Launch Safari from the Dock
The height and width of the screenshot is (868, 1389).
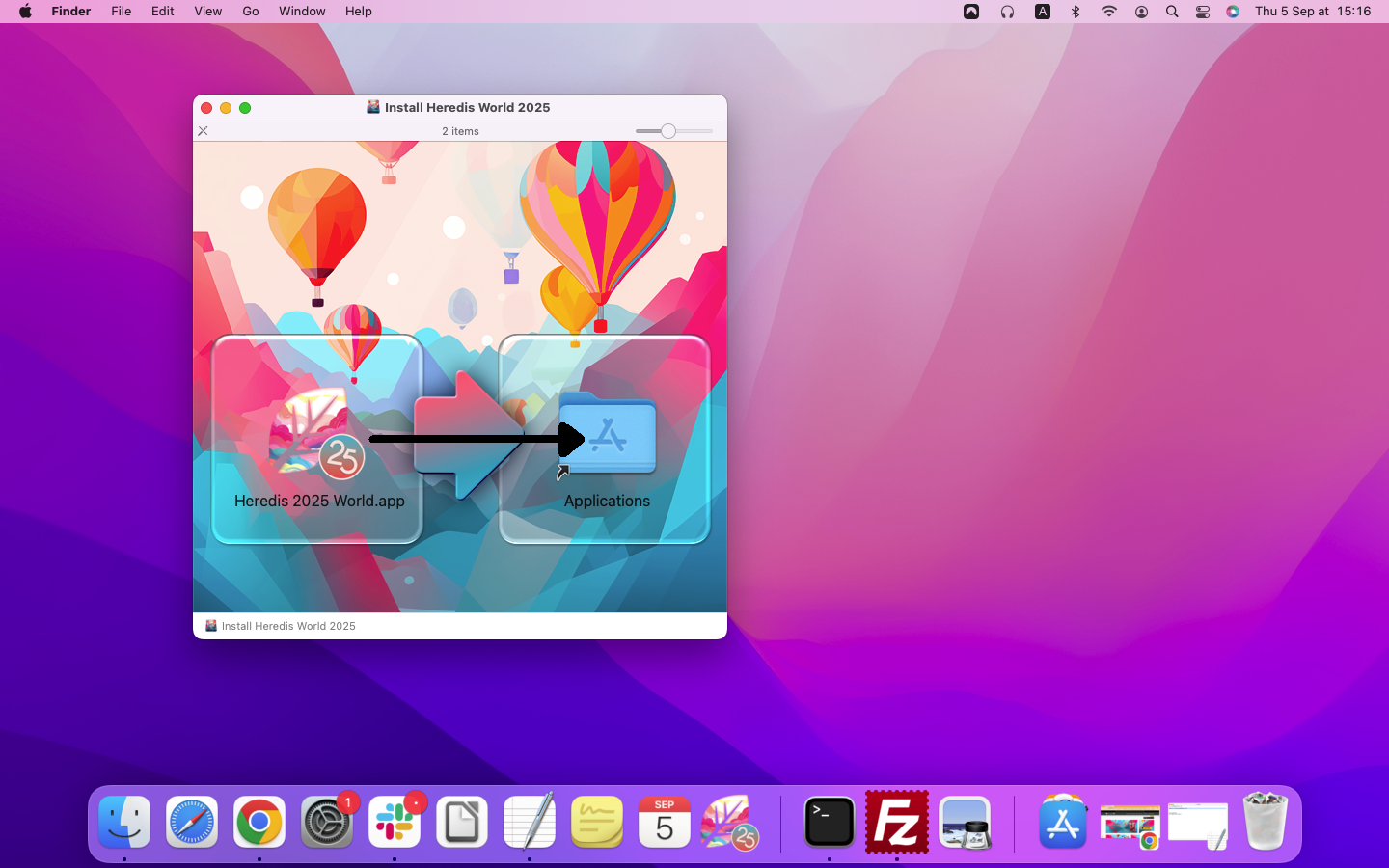192,823
